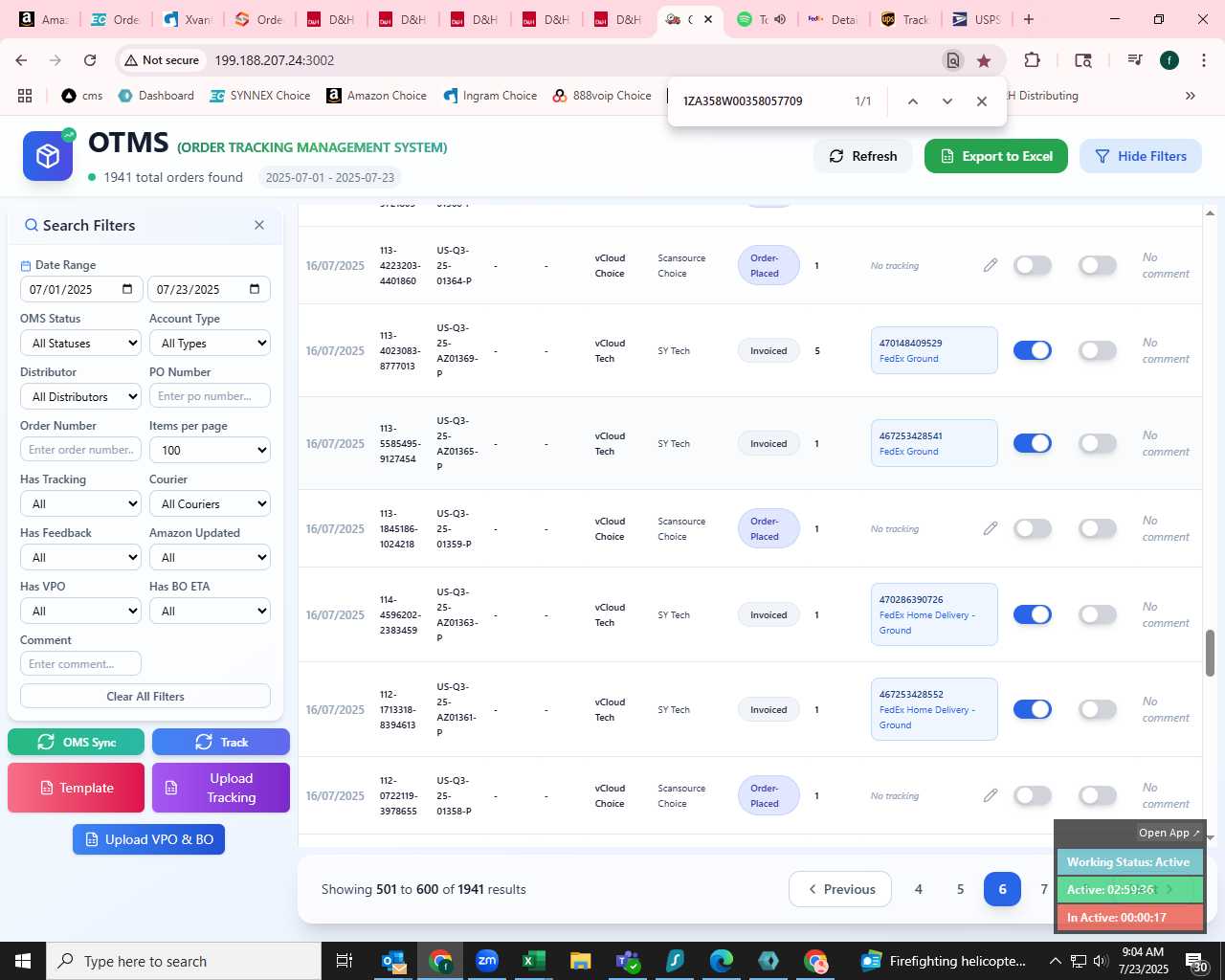1225x980 pixels.
Task: Open the Amazon Updated dropdown
Action: point(210,557)
